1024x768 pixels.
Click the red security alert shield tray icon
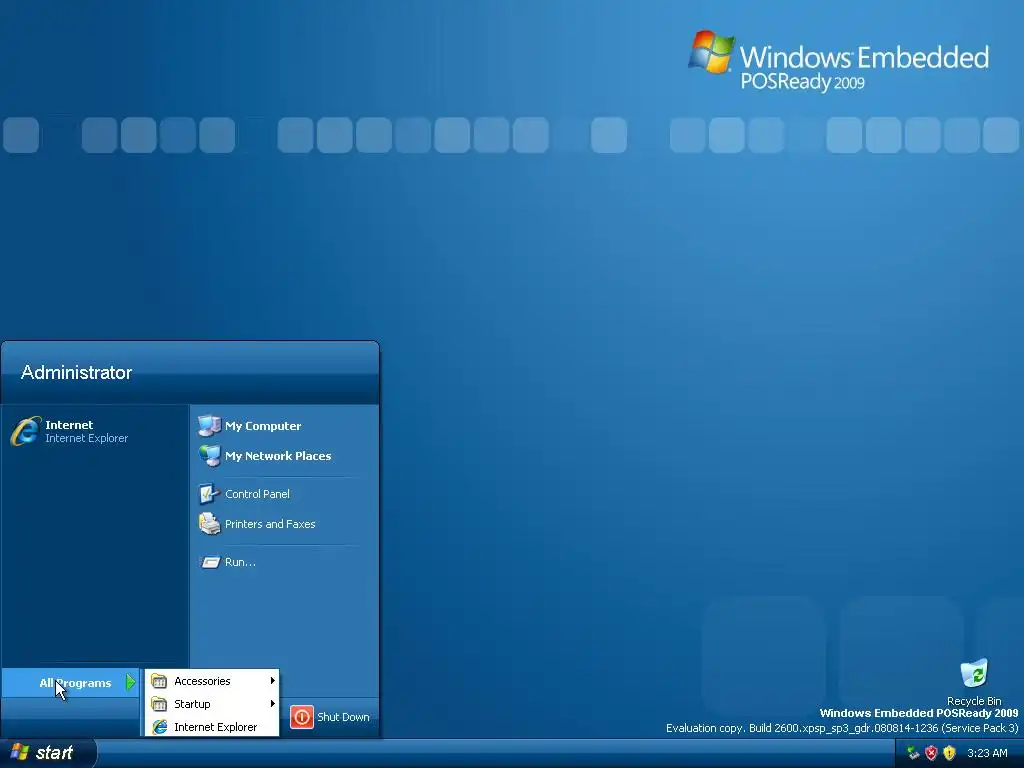pos(931,753)
